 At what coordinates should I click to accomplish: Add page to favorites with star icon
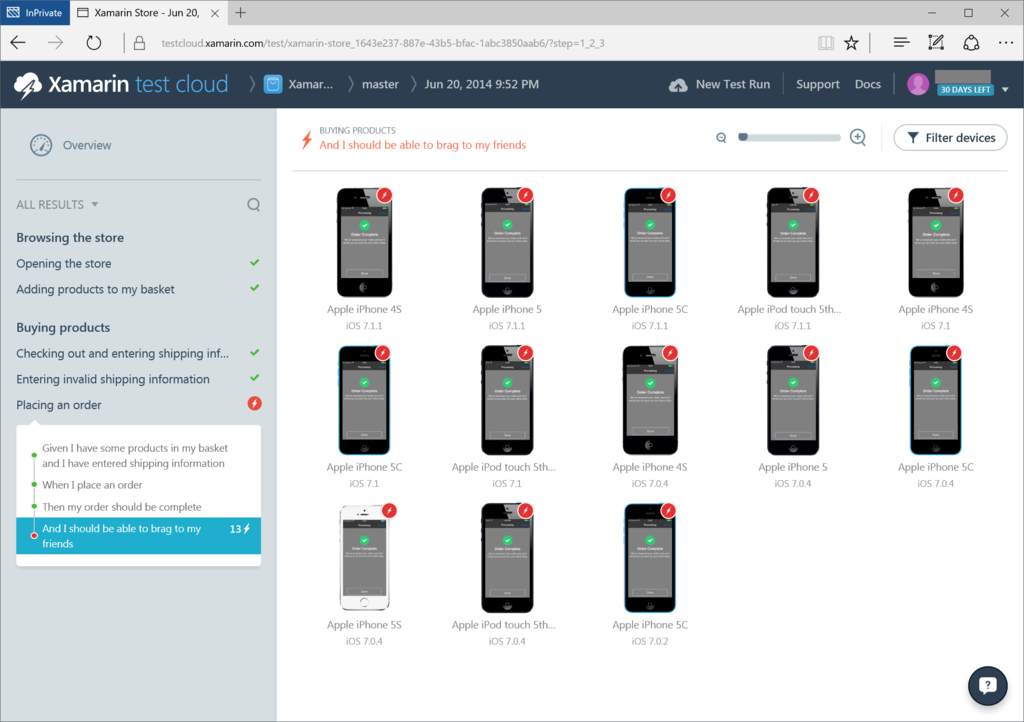pos(851,43)
